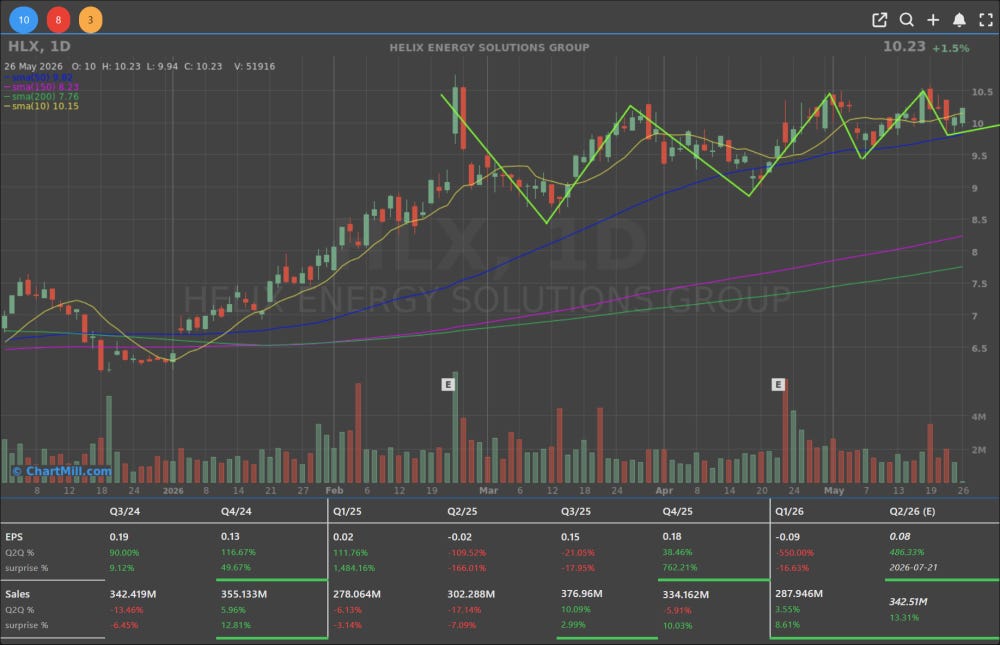Click the Q1/26 column header

789,511
